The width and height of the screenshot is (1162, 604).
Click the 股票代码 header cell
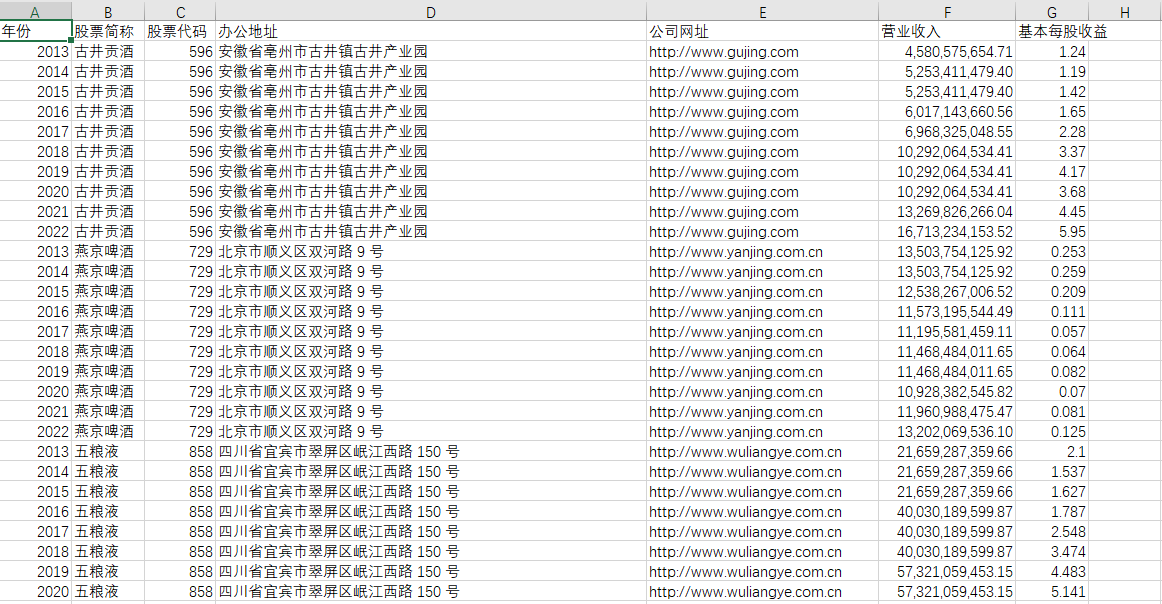pyautogui.click(x=180, y=31)
